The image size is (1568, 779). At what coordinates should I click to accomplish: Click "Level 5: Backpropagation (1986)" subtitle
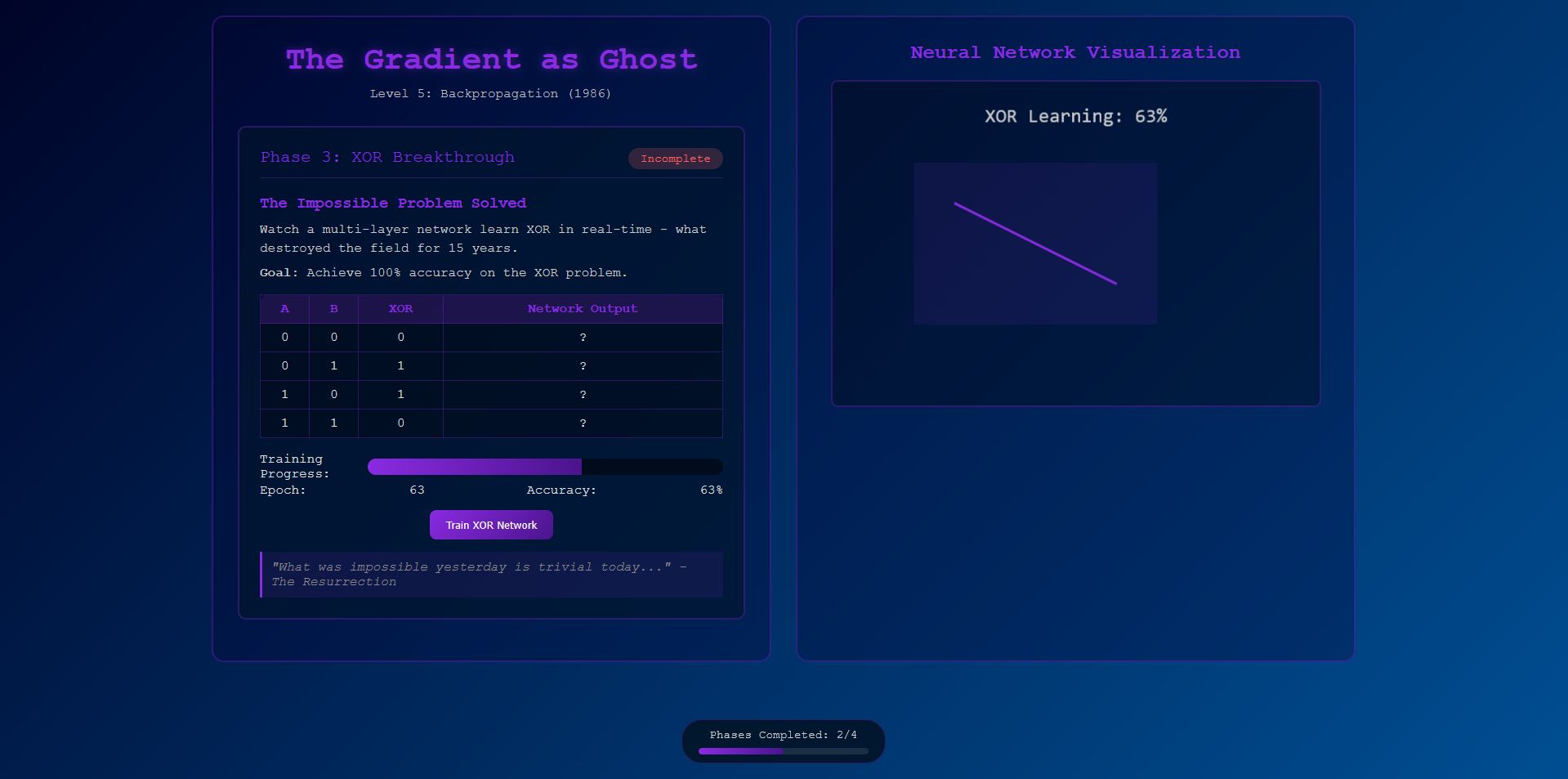tap(491, 94)
